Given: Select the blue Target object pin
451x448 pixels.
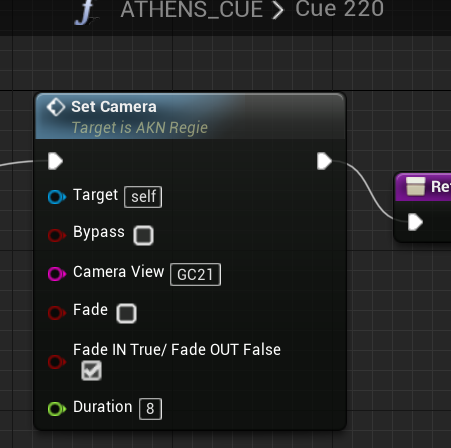Looking at the screenshot, I should 57,197.
